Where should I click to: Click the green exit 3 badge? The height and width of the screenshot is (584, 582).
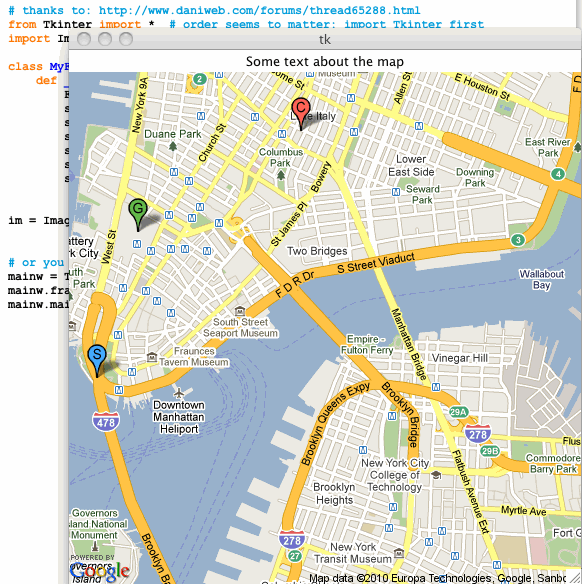coord(518,240)
